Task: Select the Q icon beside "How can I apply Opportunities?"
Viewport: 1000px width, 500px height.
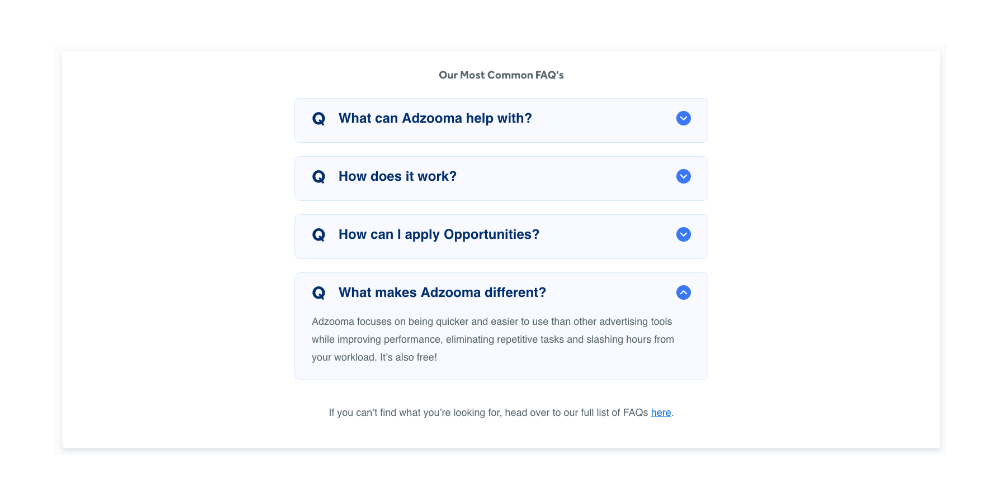Action: tap(319, 235)
